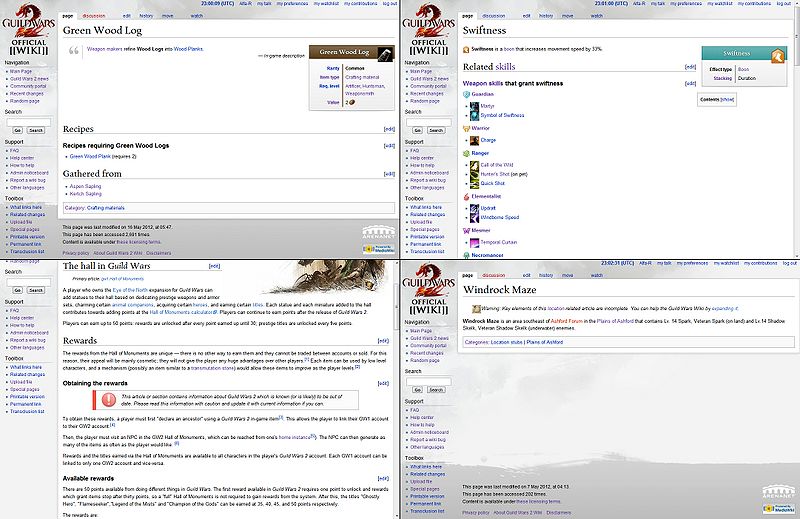Click the search input on the Swiftness page

tap(429, 122)
